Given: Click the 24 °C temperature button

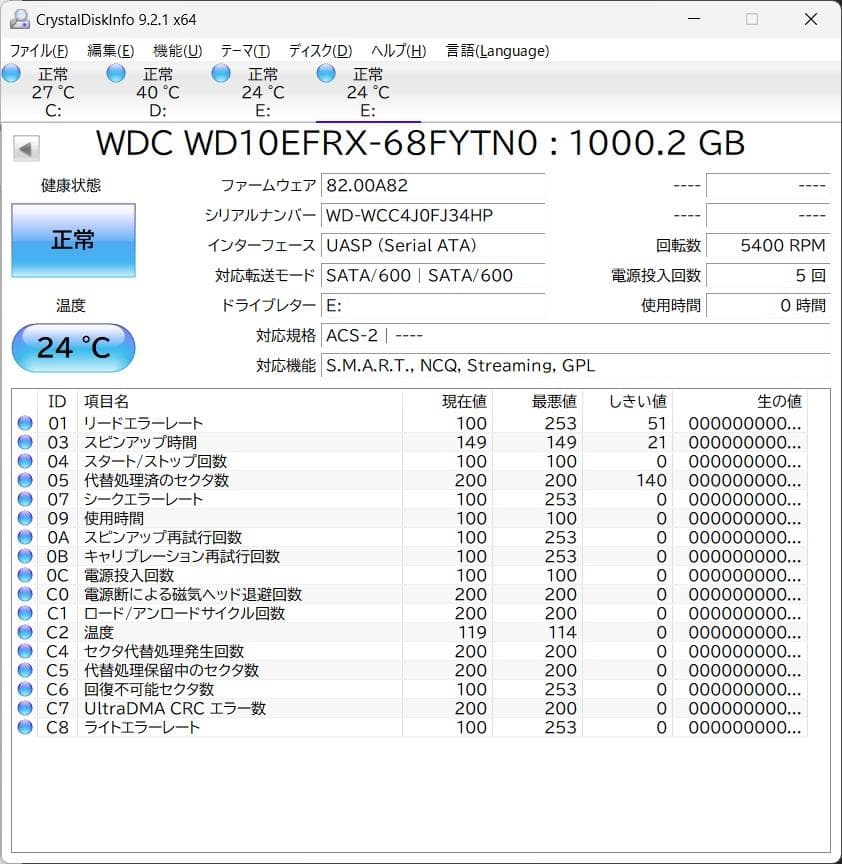Looking at the screenshot, I should pyautogui.click(x=73, y=348).
